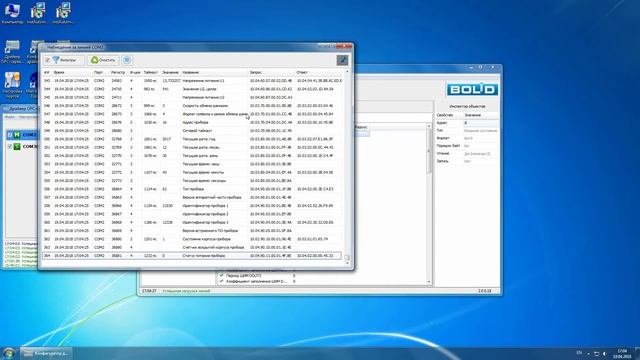Select row 358 Идентификатор прибора 1
The image size is (640, 360).
click(x=192, y=206)
